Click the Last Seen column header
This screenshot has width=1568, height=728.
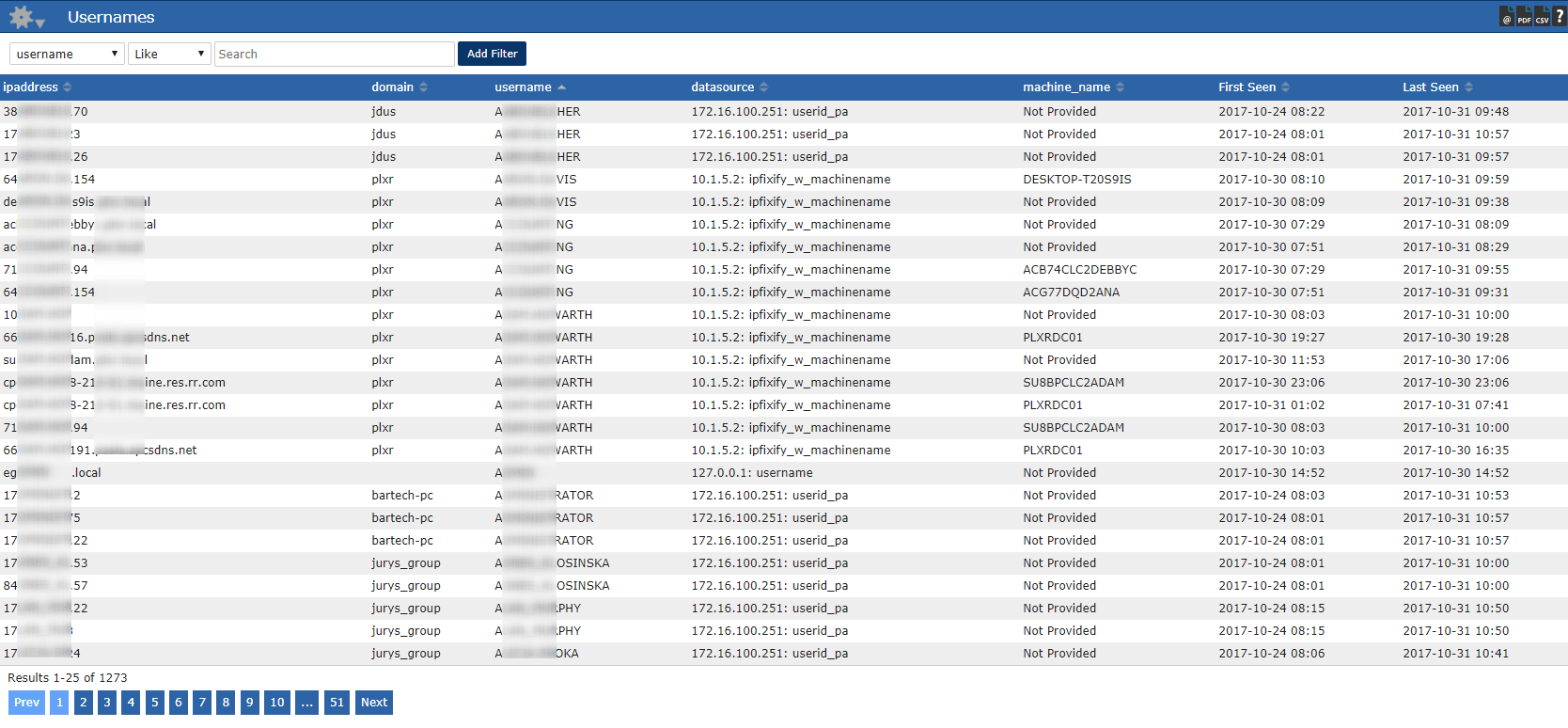[x=1431, y=87]
